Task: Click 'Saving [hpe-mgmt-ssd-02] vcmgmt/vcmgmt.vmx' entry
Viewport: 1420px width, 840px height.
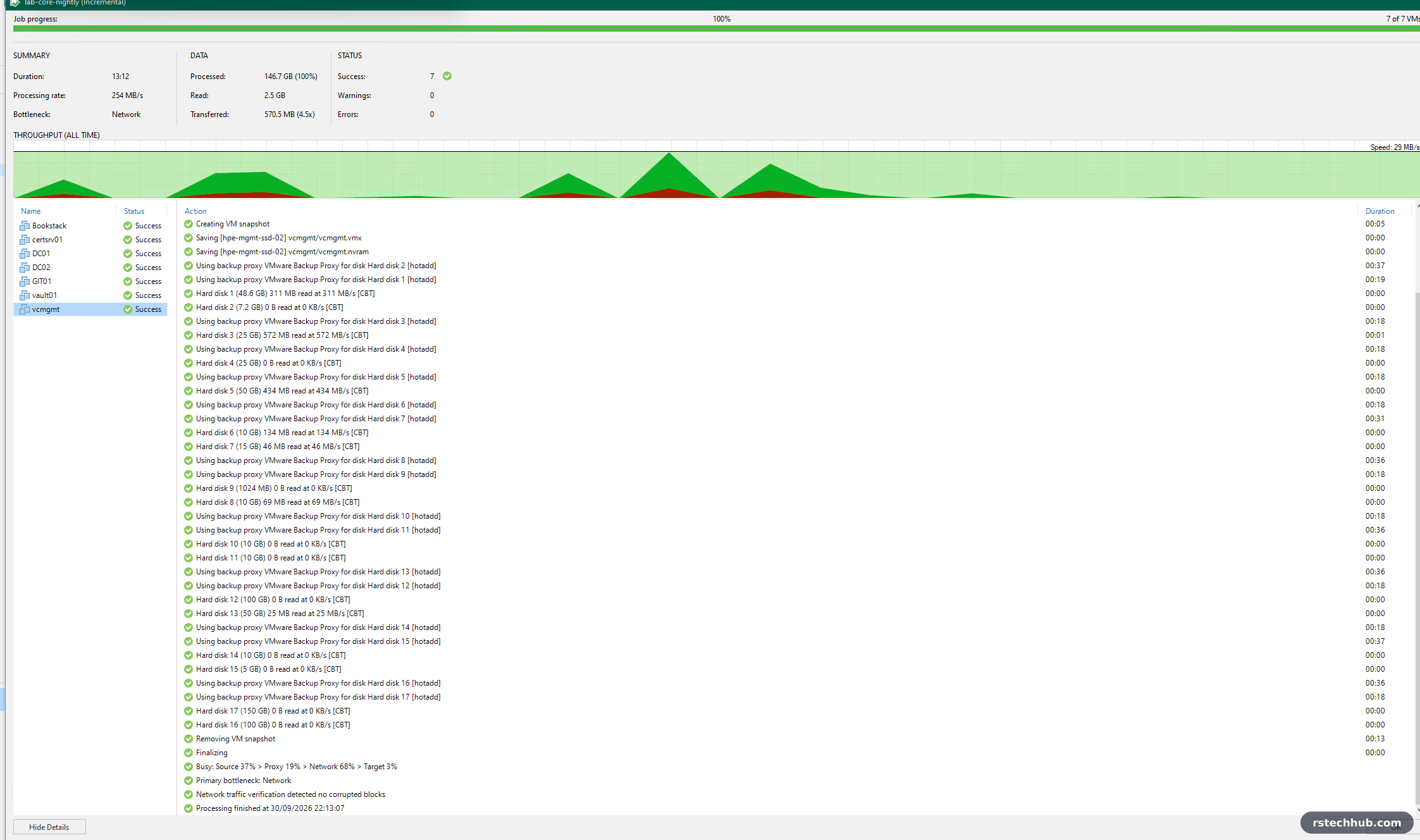Action: tap(279, 238)
